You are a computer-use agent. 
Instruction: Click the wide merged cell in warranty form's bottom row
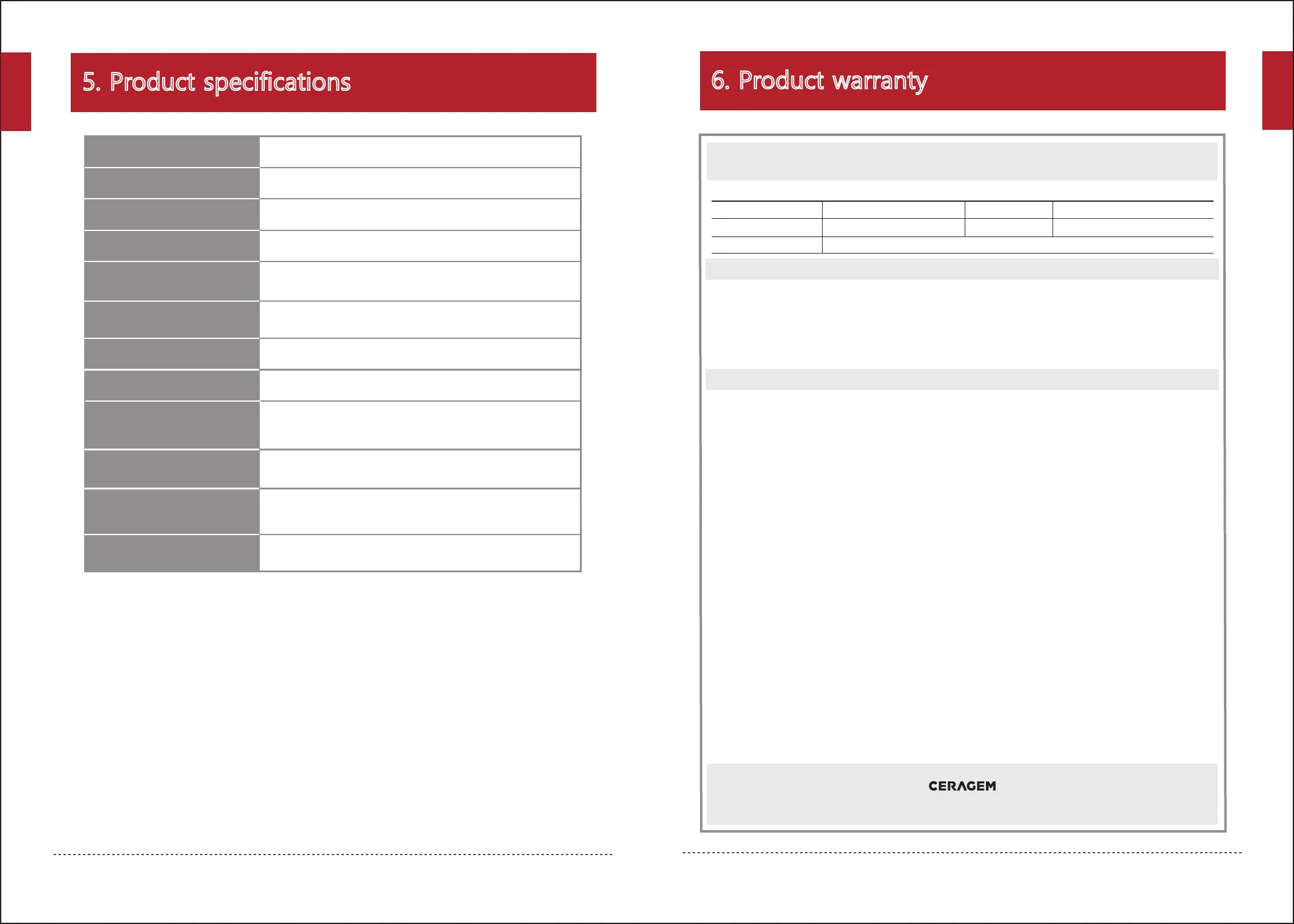1017,245
